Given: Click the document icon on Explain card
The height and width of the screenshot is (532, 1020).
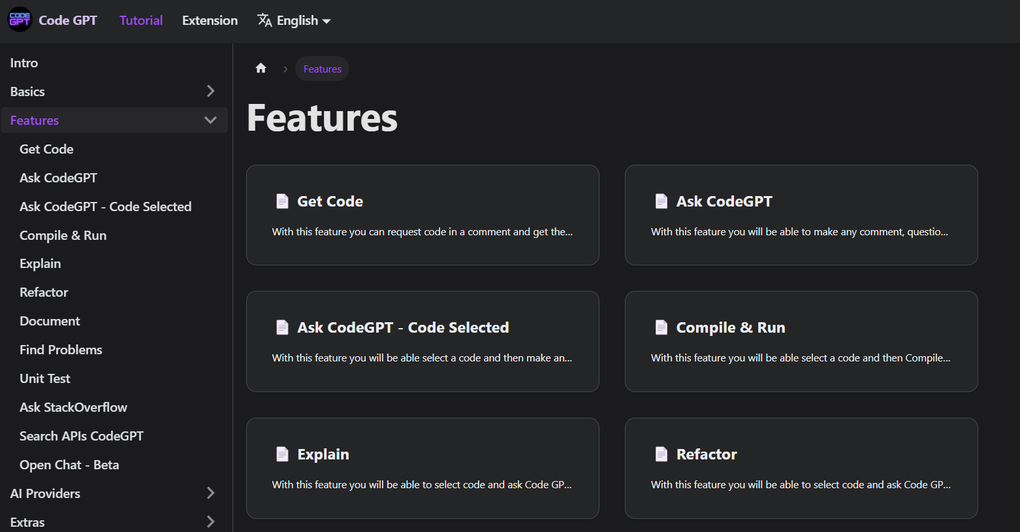Looking at the screenshot, I should pyautogui.click(x=282, y=454).
